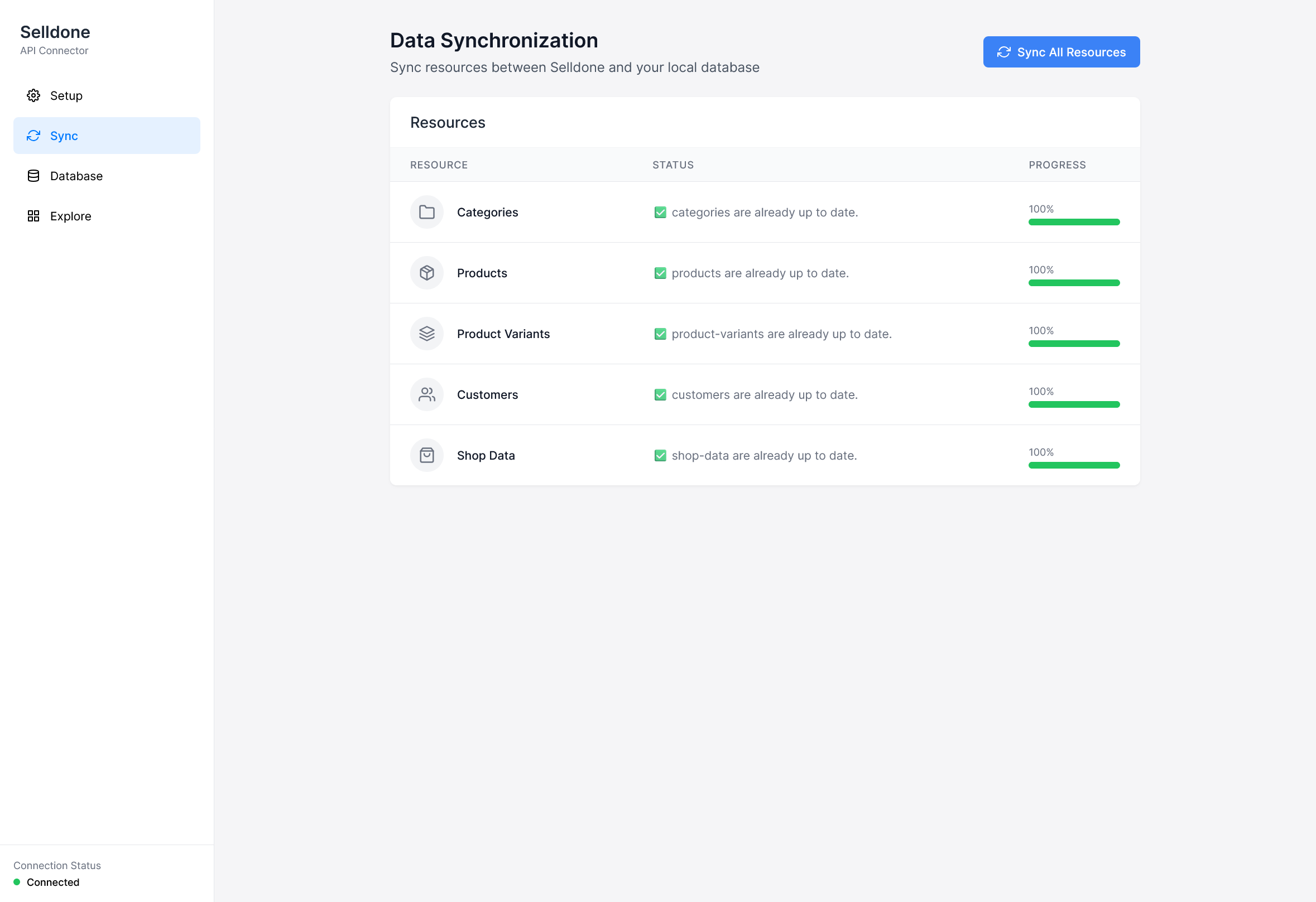The width and height of the screenshot is (1316, 902).
Task: Click the Selldone app title
Action: (x=55, y=32)
